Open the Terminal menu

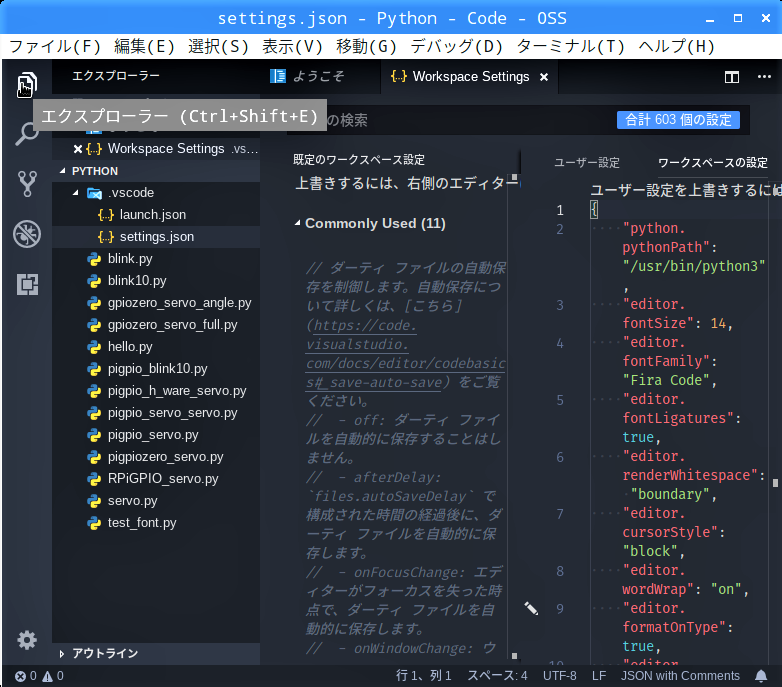(571, 46)
